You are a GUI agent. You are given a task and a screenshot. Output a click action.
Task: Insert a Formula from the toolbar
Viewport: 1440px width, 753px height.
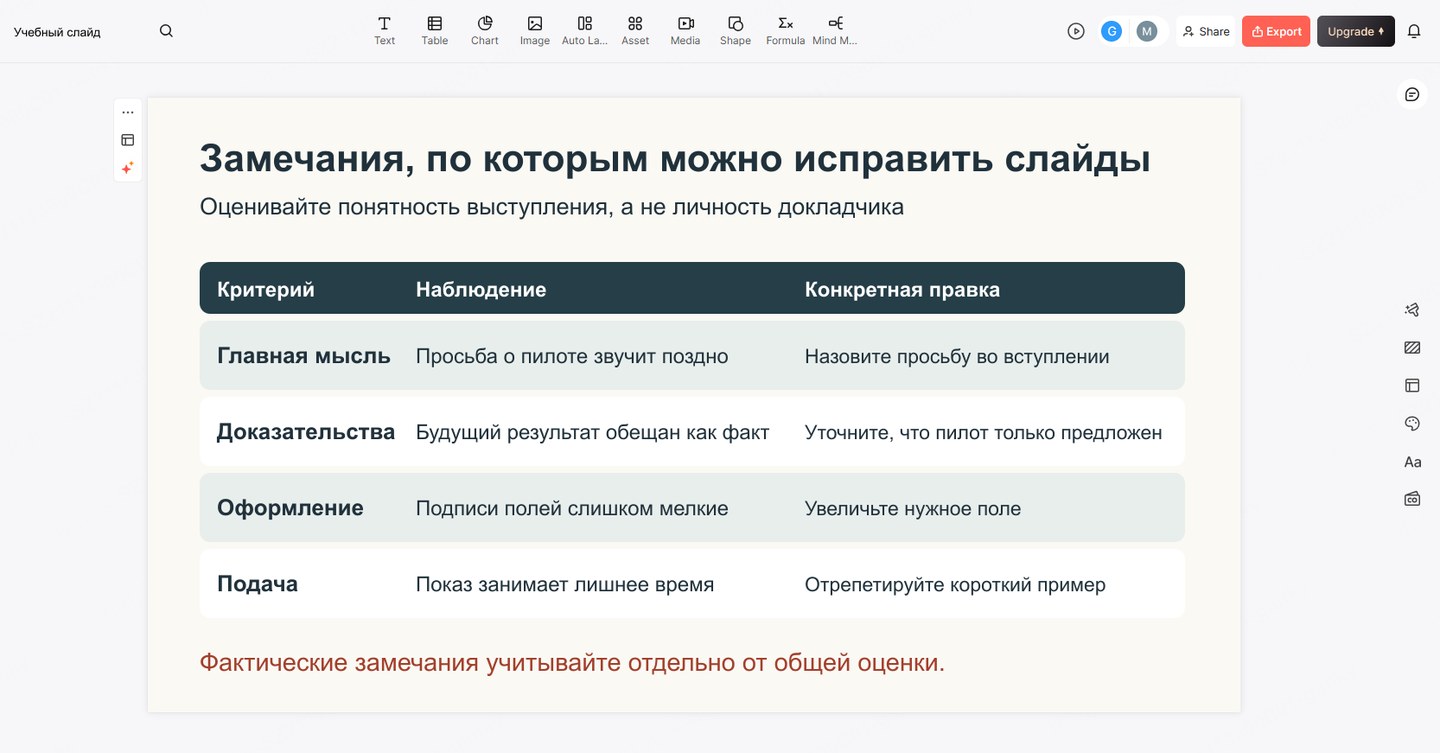click(785, 31)
